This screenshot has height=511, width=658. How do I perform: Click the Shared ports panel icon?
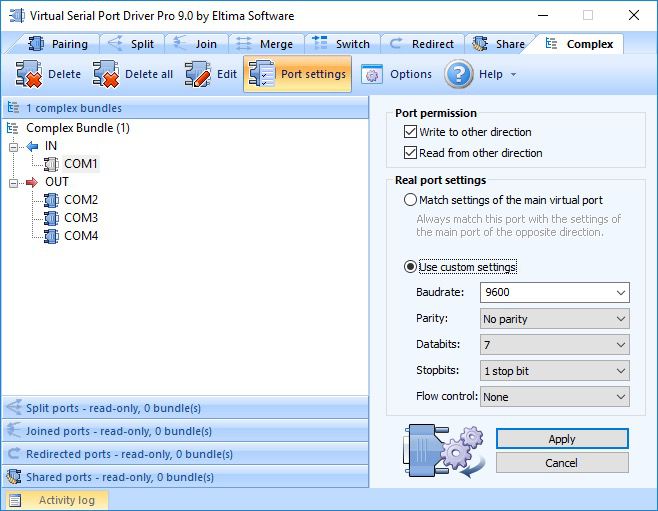click(x=14, y=477)
